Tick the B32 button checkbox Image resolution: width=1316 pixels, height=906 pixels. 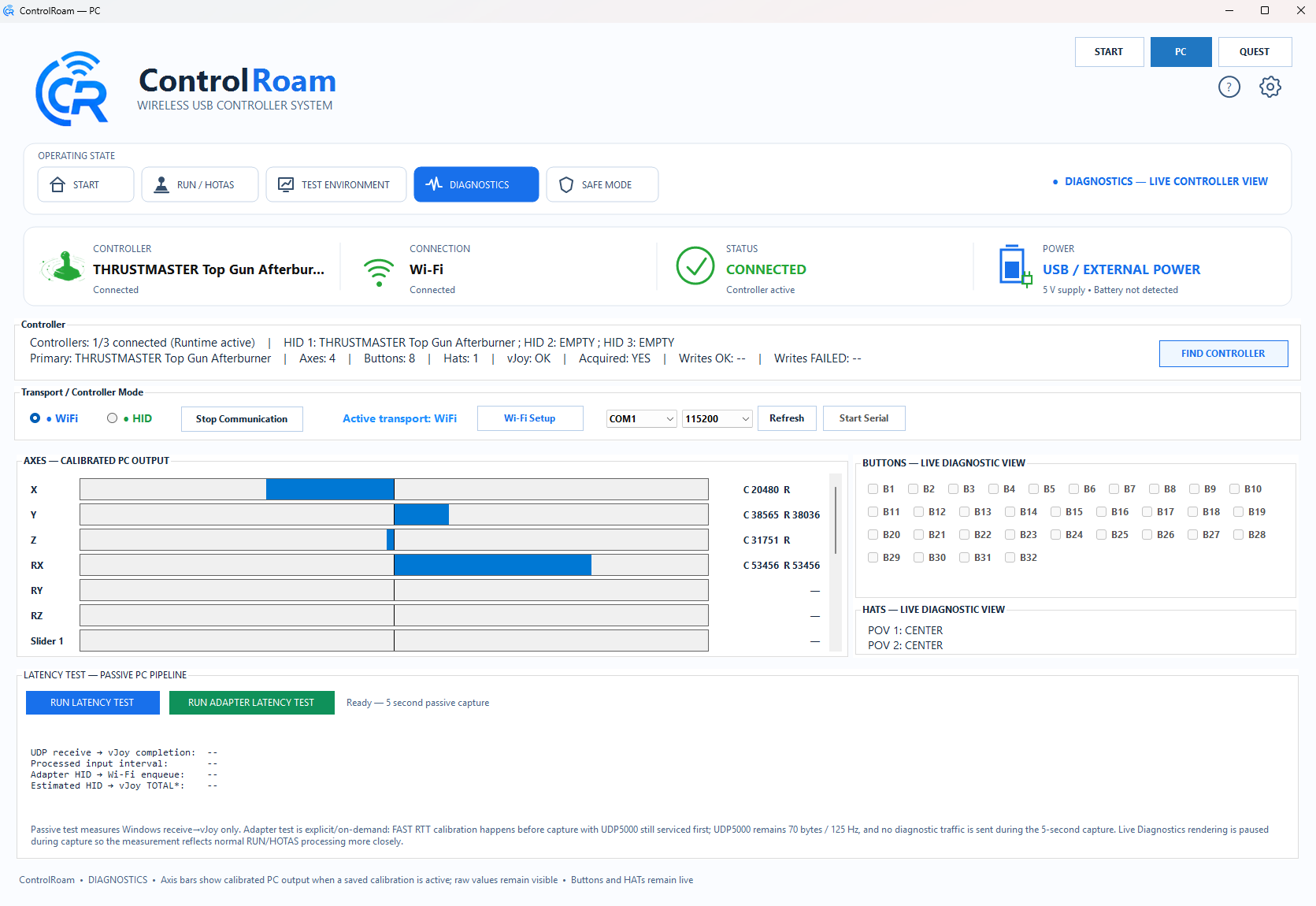click(1010, 558)
